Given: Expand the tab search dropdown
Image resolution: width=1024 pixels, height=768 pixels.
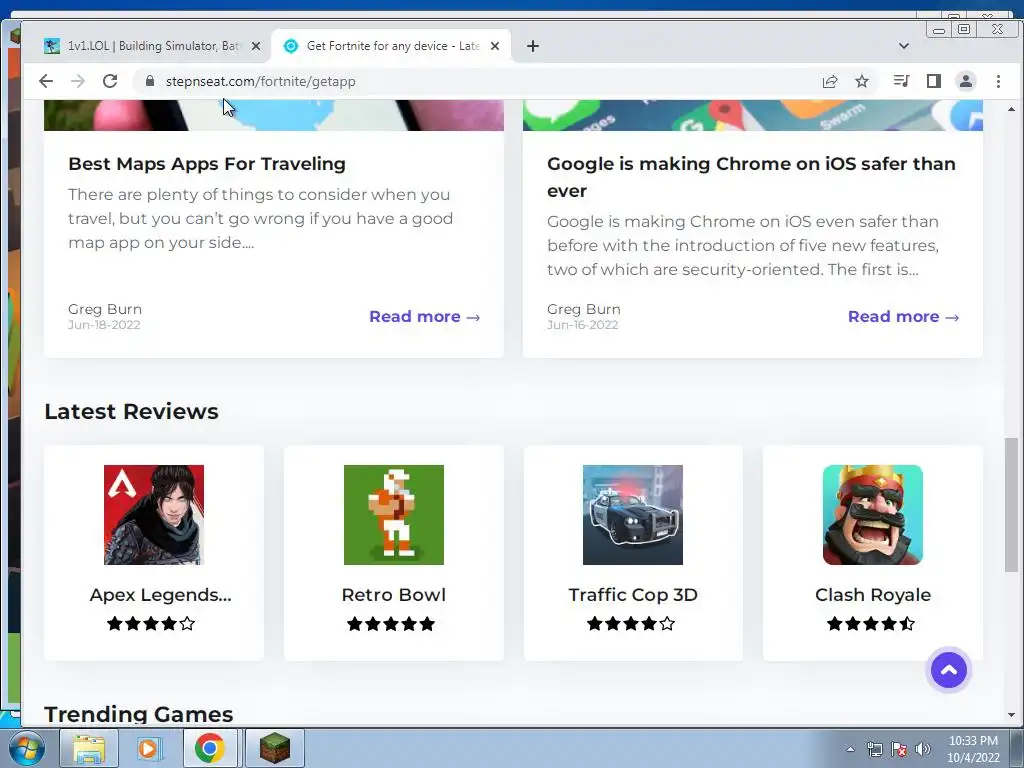Looking at the screenshot, I should pos(904,46).
